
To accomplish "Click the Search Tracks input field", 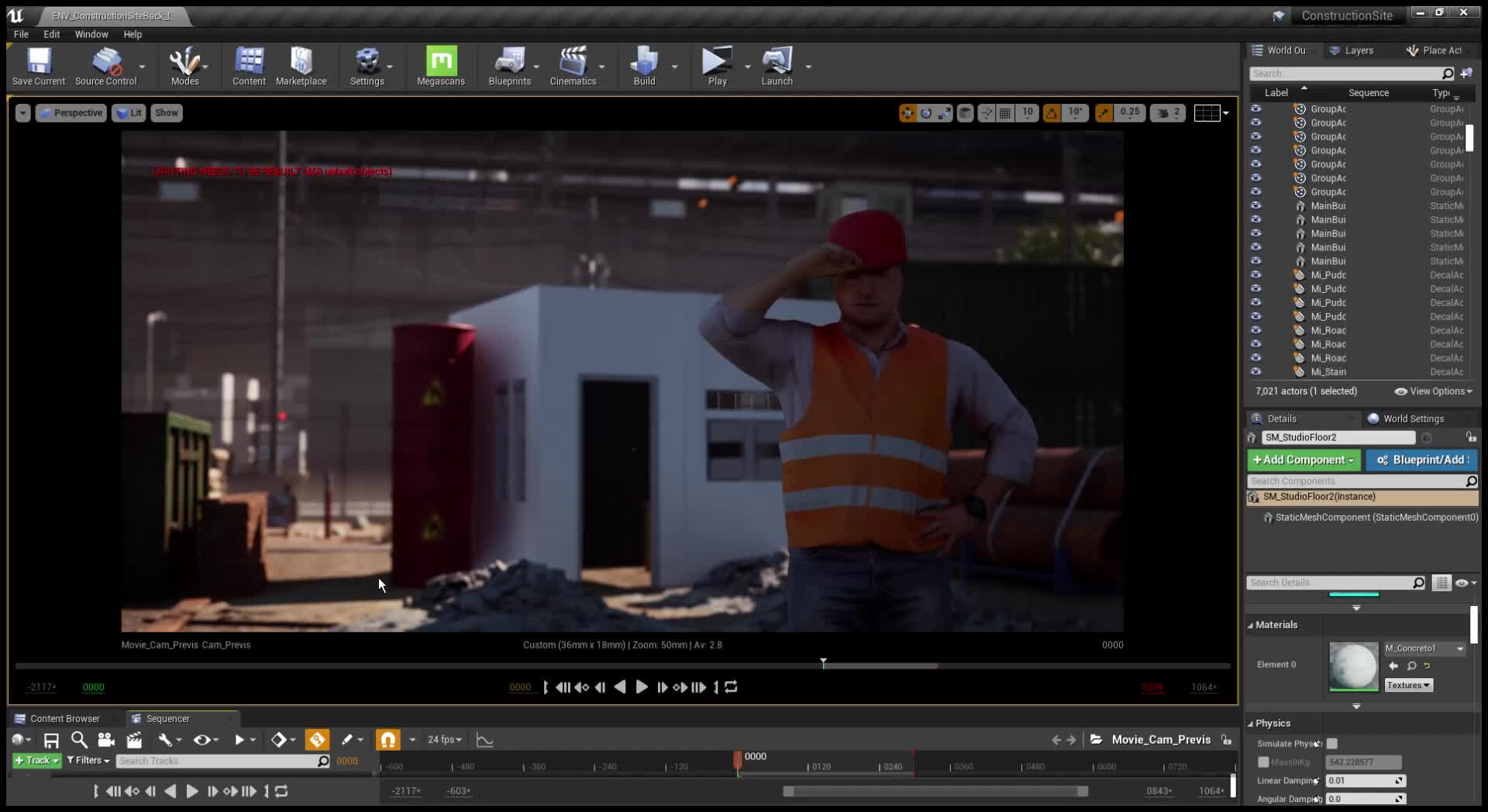I will click(217, 761).
